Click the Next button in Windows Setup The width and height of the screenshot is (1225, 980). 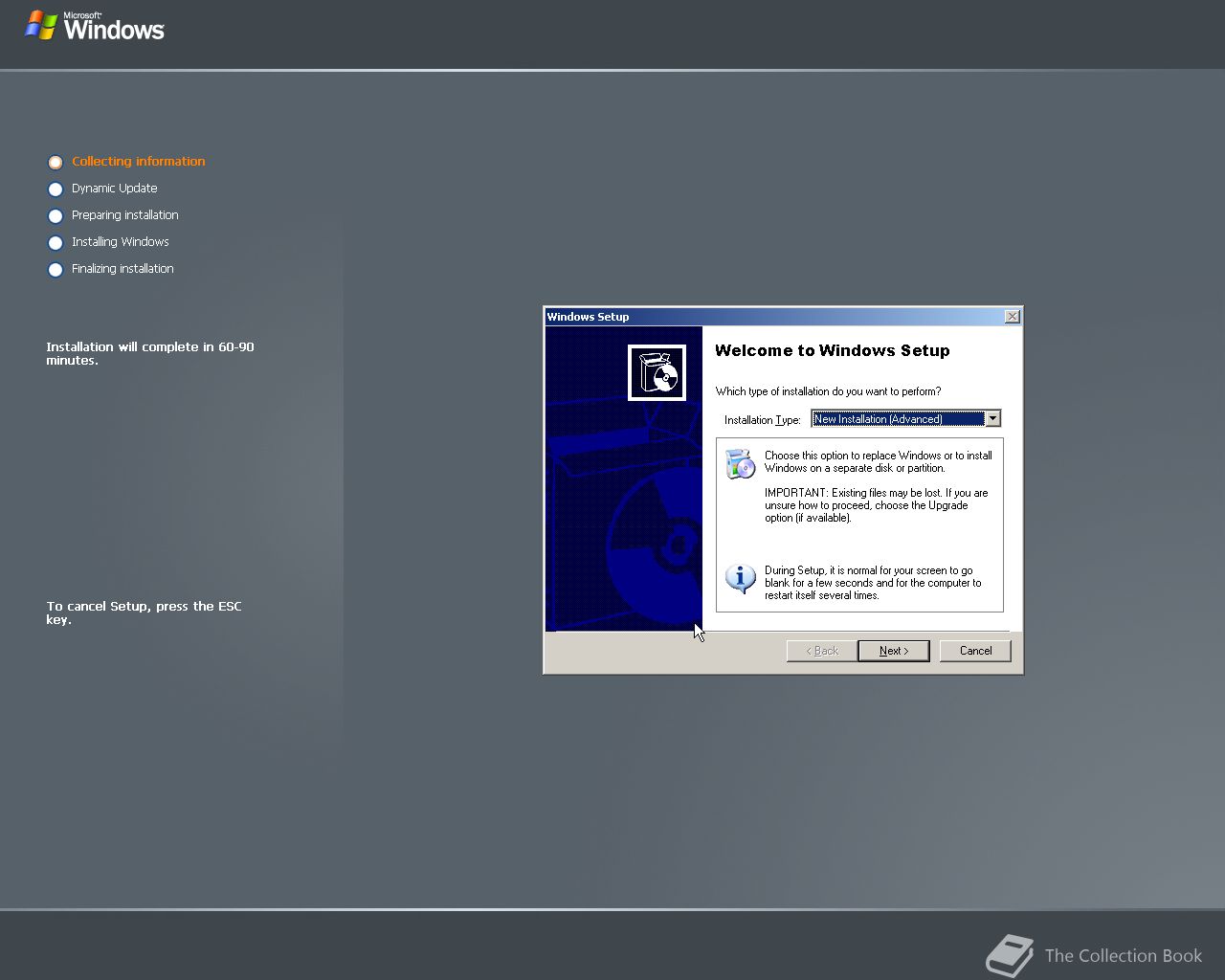point(893,651)
